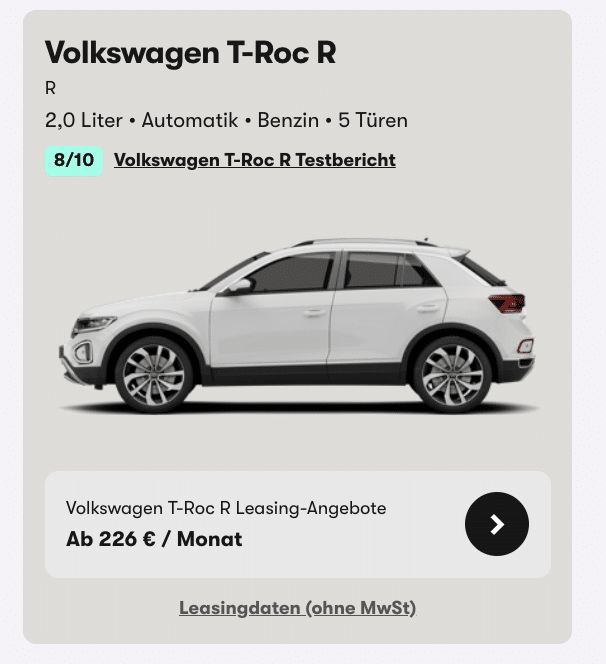The height and width of the screenshot is (664, 606).
Task: Click the black circular chevron arrow button
Action: pyautogui.click(x=497, y=524)
